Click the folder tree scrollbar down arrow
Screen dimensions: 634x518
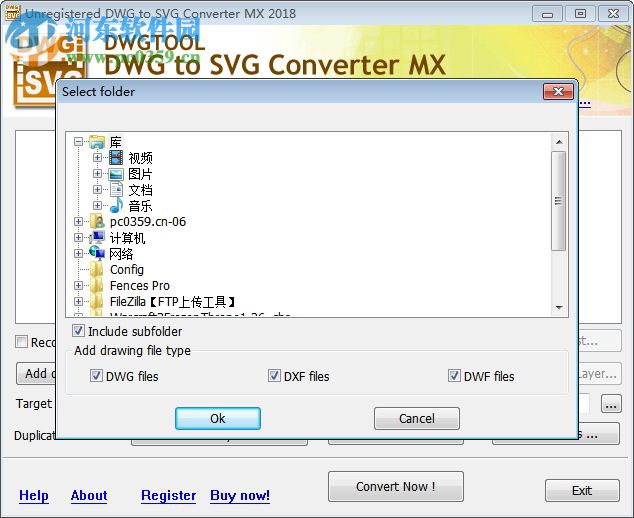coord(559,308)
